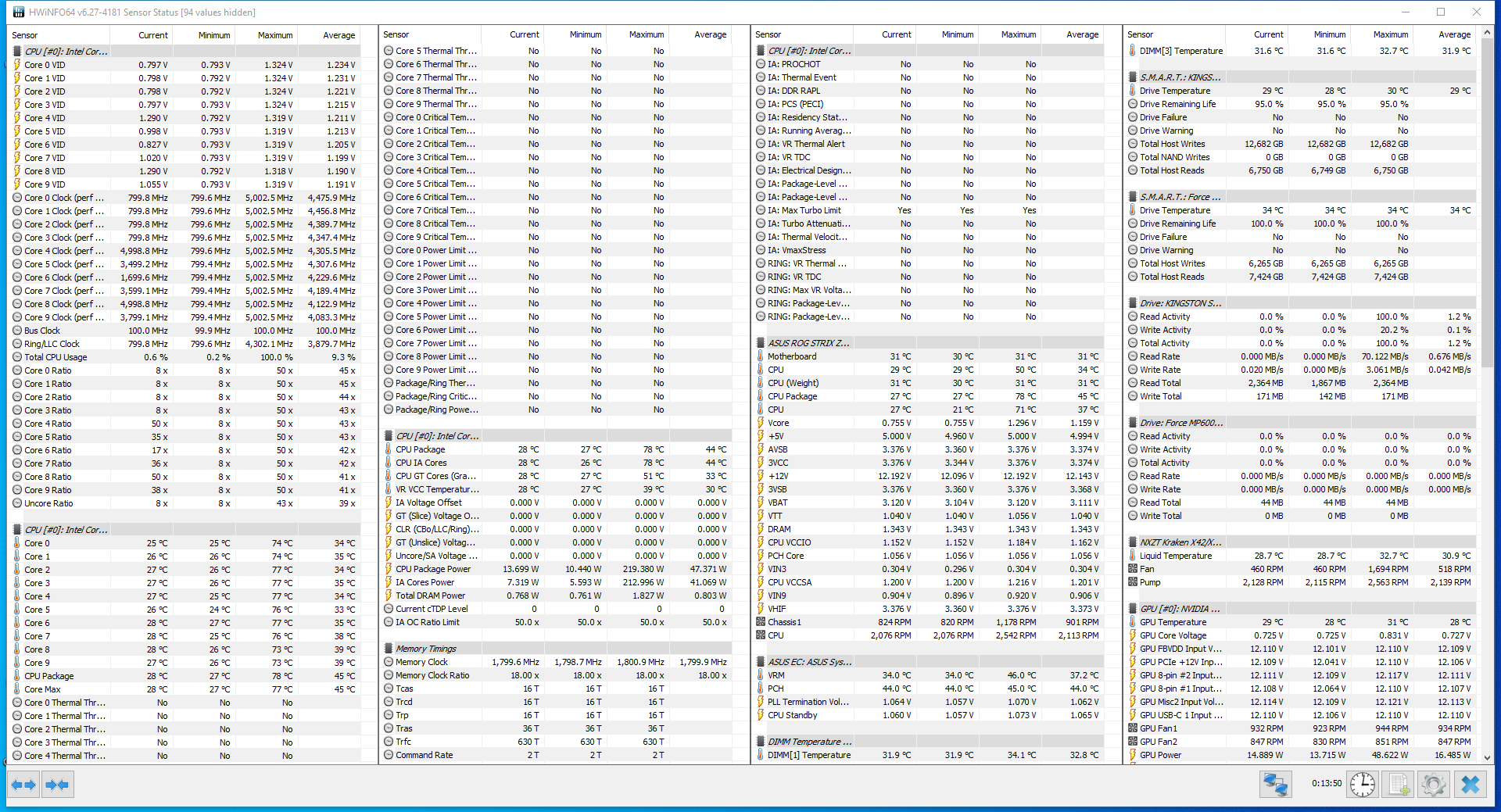Select the Total DRAM Power row label
Image resolution: width=1501 pixels, height=812 pixels.
[430, 596]
